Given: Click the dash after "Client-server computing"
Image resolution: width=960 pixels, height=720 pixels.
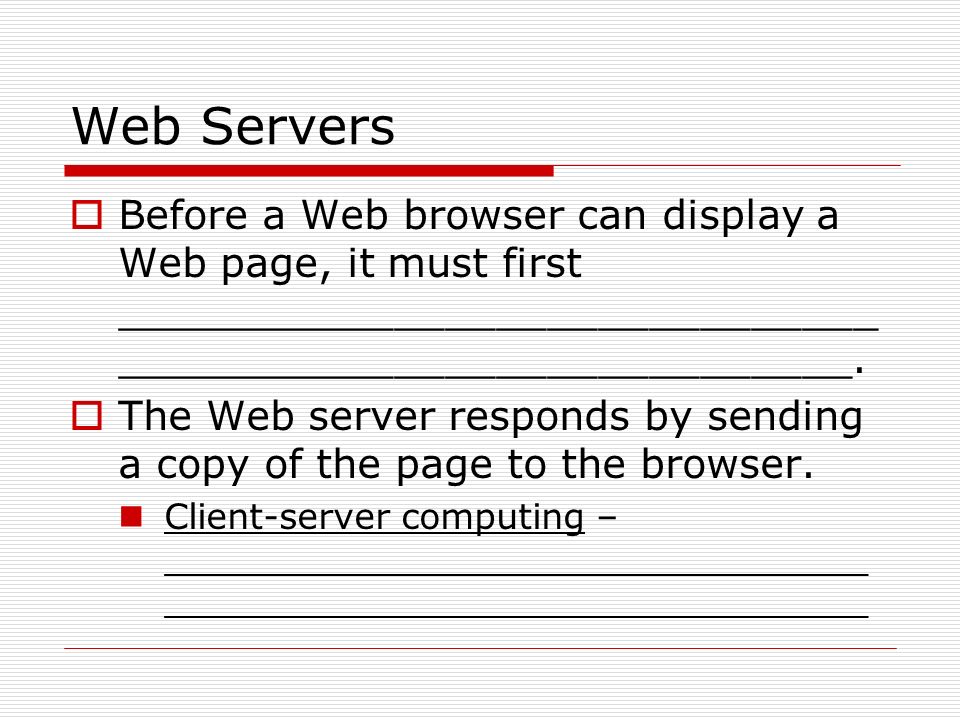Looking at the screenshot, I should coord(605,518).
